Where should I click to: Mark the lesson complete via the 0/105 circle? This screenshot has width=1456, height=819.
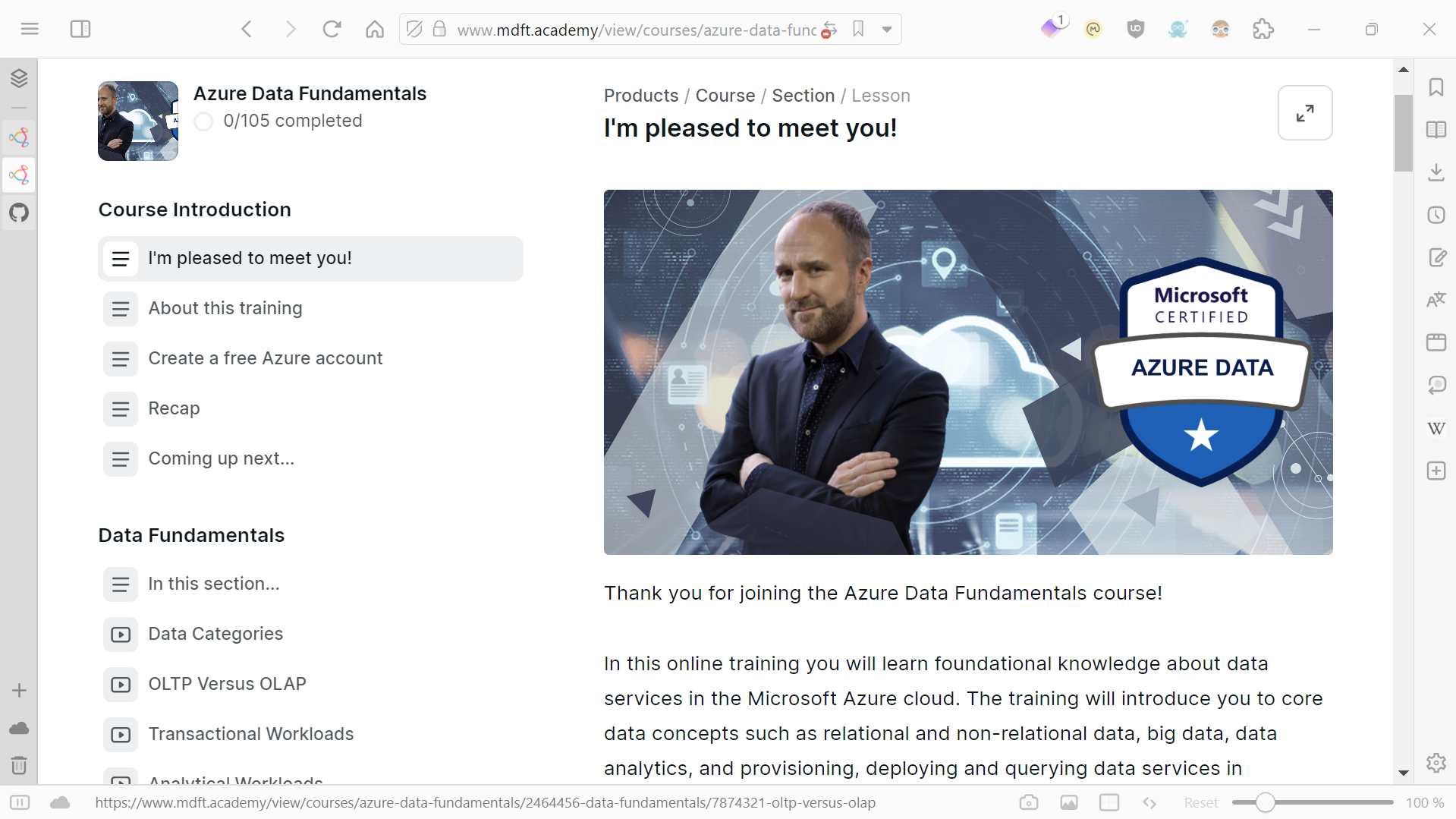[203, 121]
